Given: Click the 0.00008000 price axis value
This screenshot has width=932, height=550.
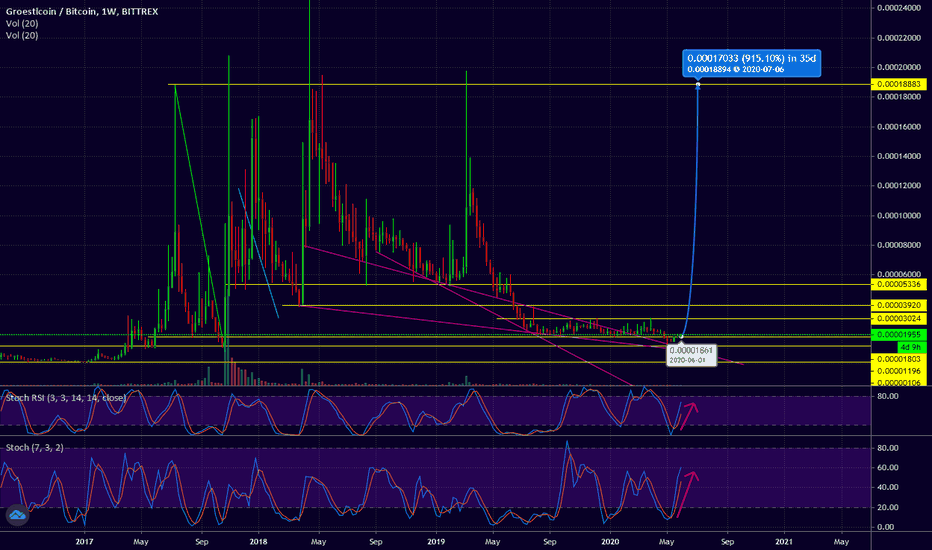Looking at the screenshot, I should [x=899, y=245].
